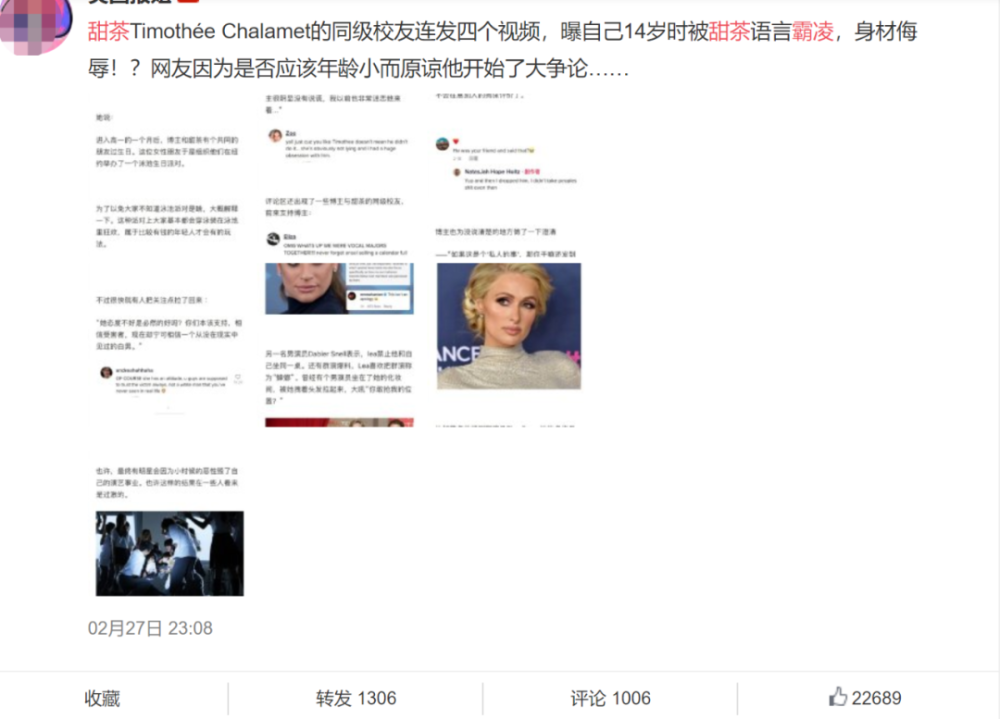Click the thumbs-up like icon

(x=837, y=697)
